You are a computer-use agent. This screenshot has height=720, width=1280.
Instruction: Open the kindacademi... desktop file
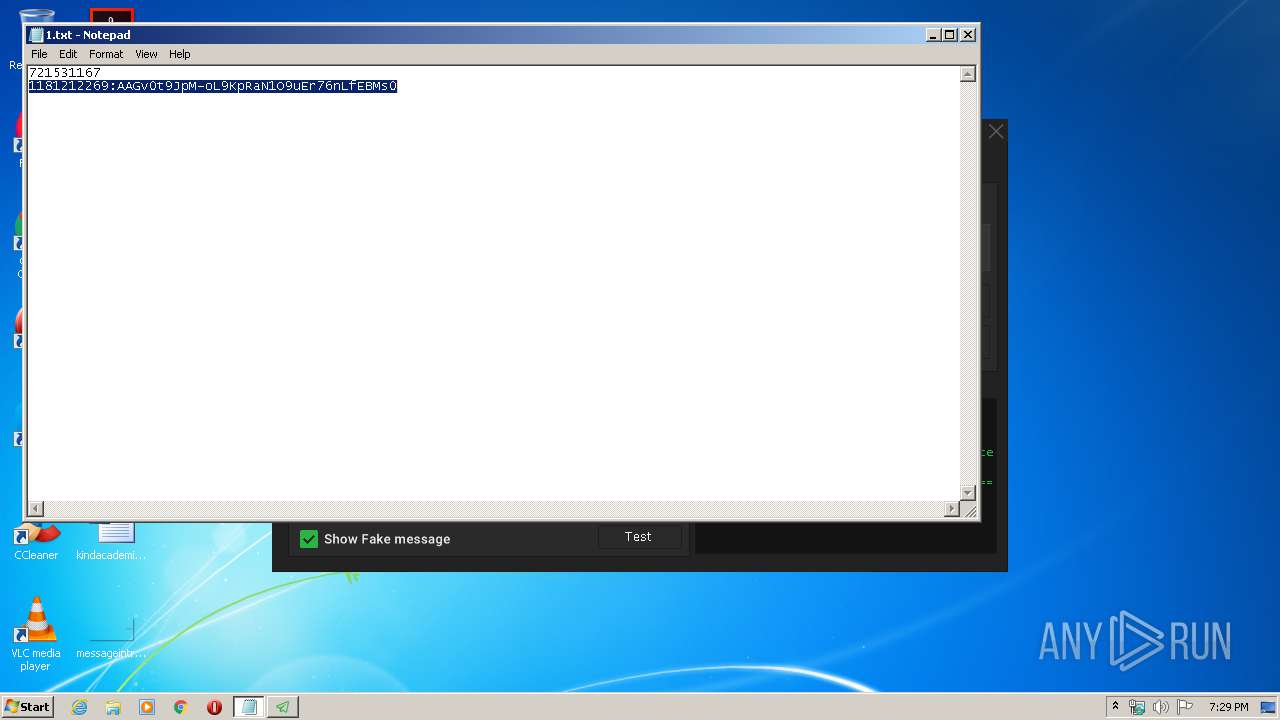click(111, 542)
